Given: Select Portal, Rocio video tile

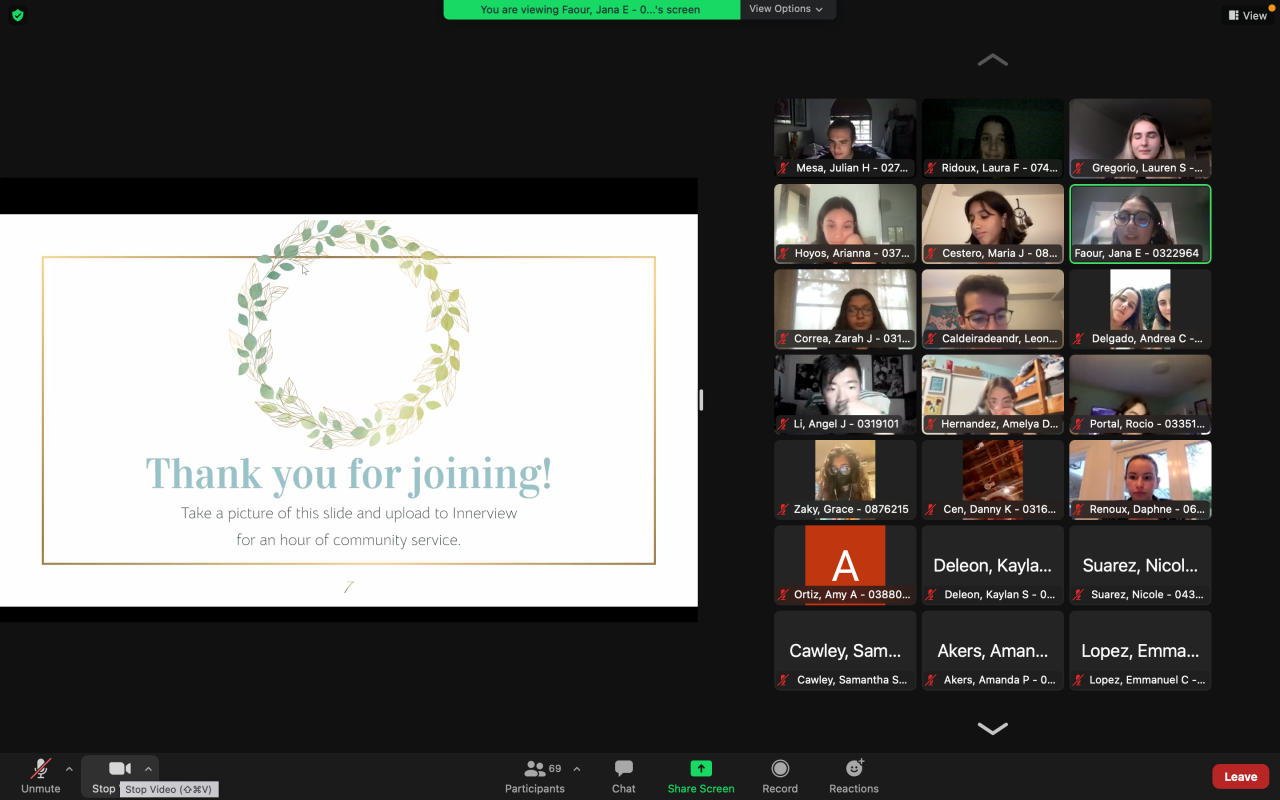Looking at the screenshot, I should [x=1140, y=394].
